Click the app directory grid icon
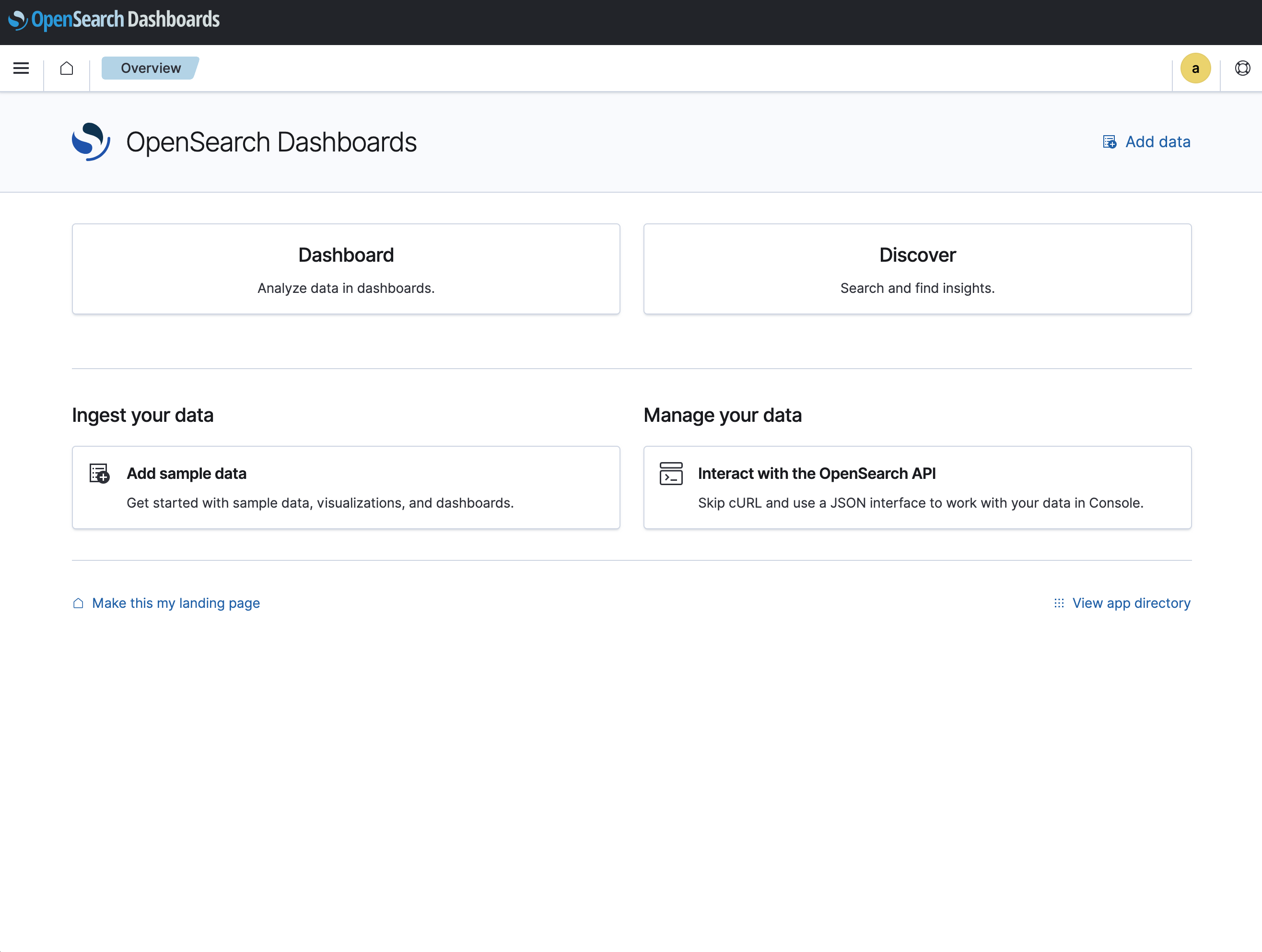This screenshot has height=952, width=1262. tap(1059, 603)
